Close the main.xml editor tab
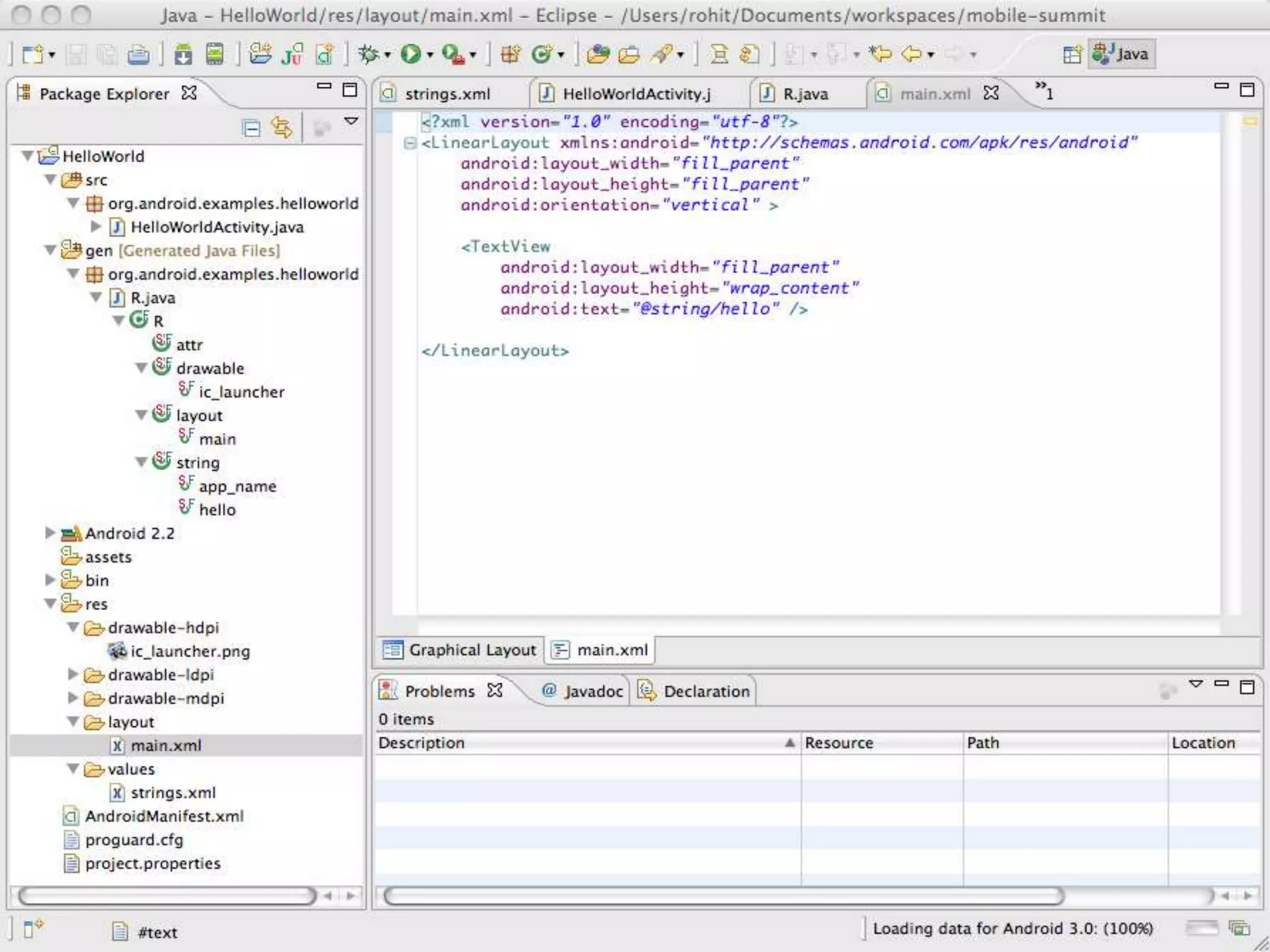 pos(992,93)
